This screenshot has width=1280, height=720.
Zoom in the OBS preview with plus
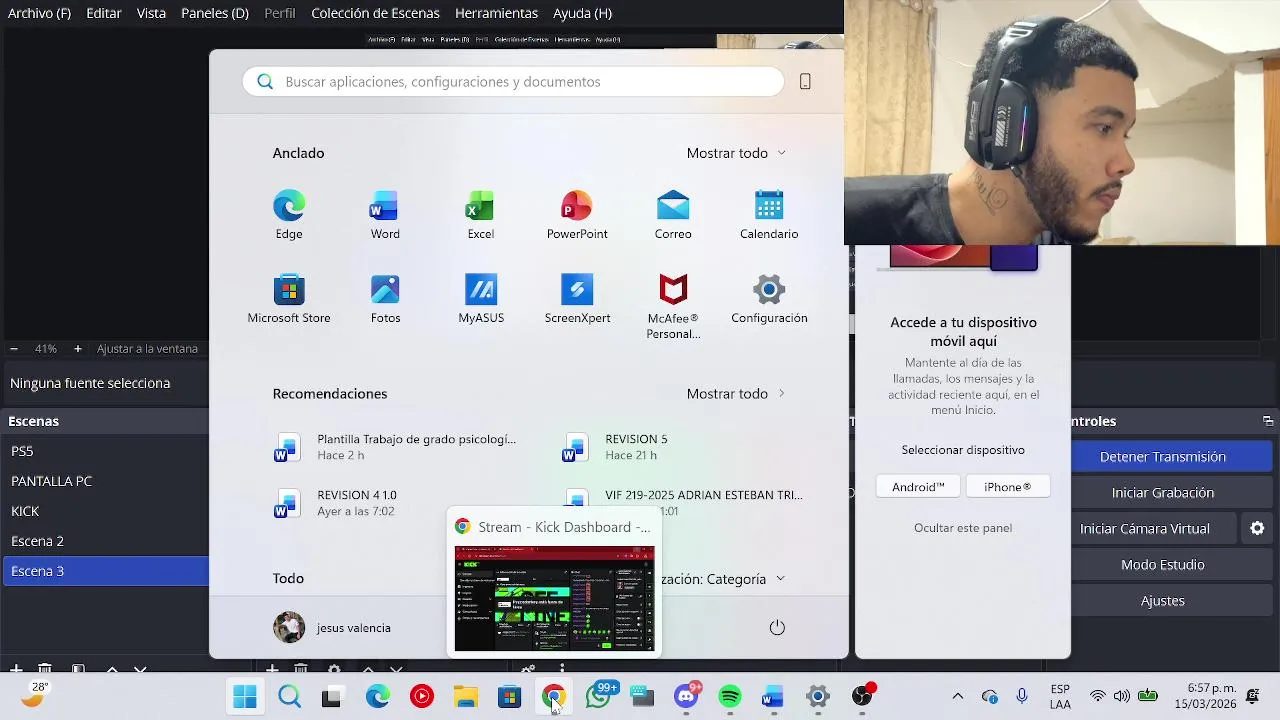78,349
